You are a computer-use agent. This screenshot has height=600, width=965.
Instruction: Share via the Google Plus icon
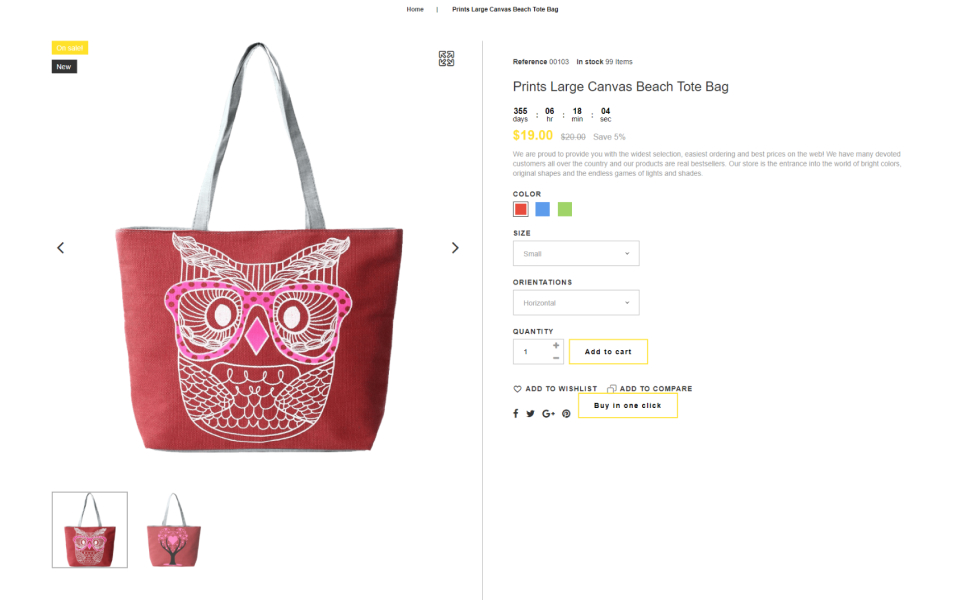coord(548,414)
